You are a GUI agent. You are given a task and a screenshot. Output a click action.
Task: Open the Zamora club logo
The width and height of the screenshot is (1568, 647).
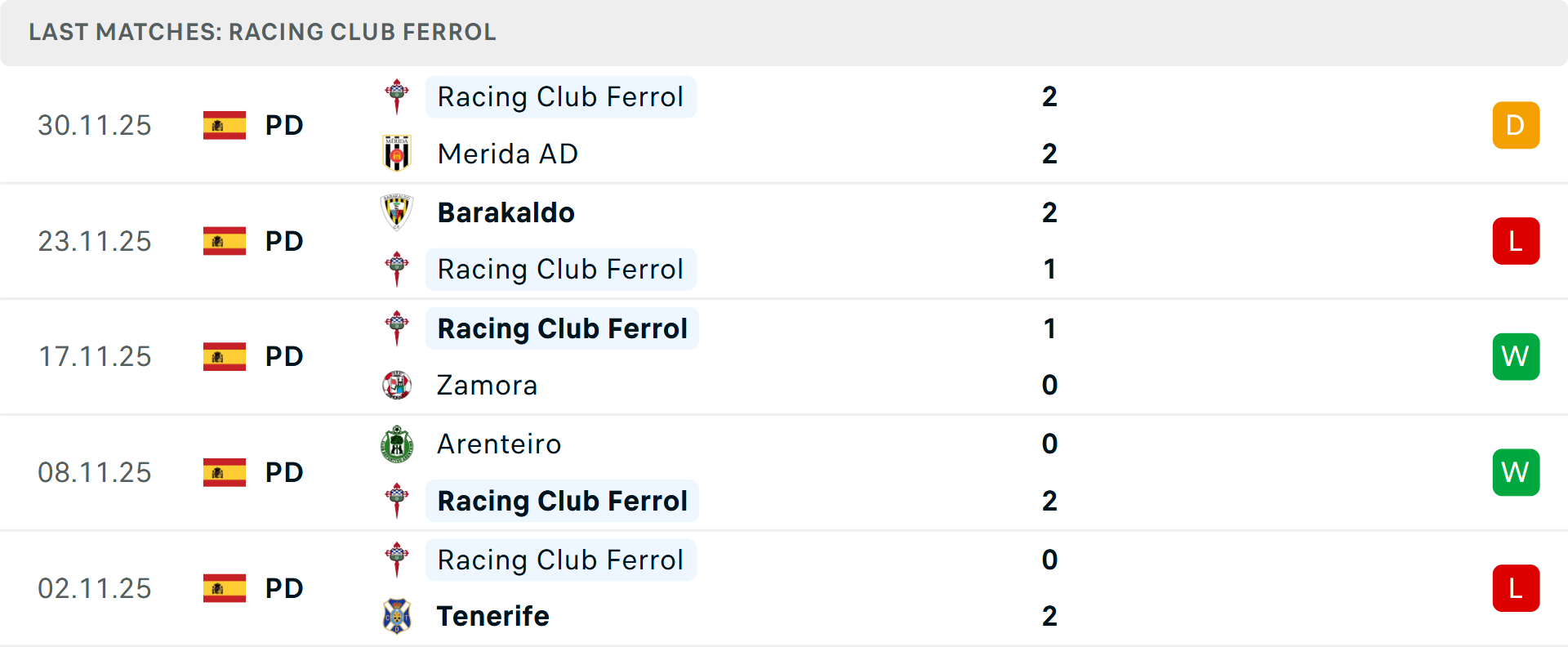tap(398, 385)
